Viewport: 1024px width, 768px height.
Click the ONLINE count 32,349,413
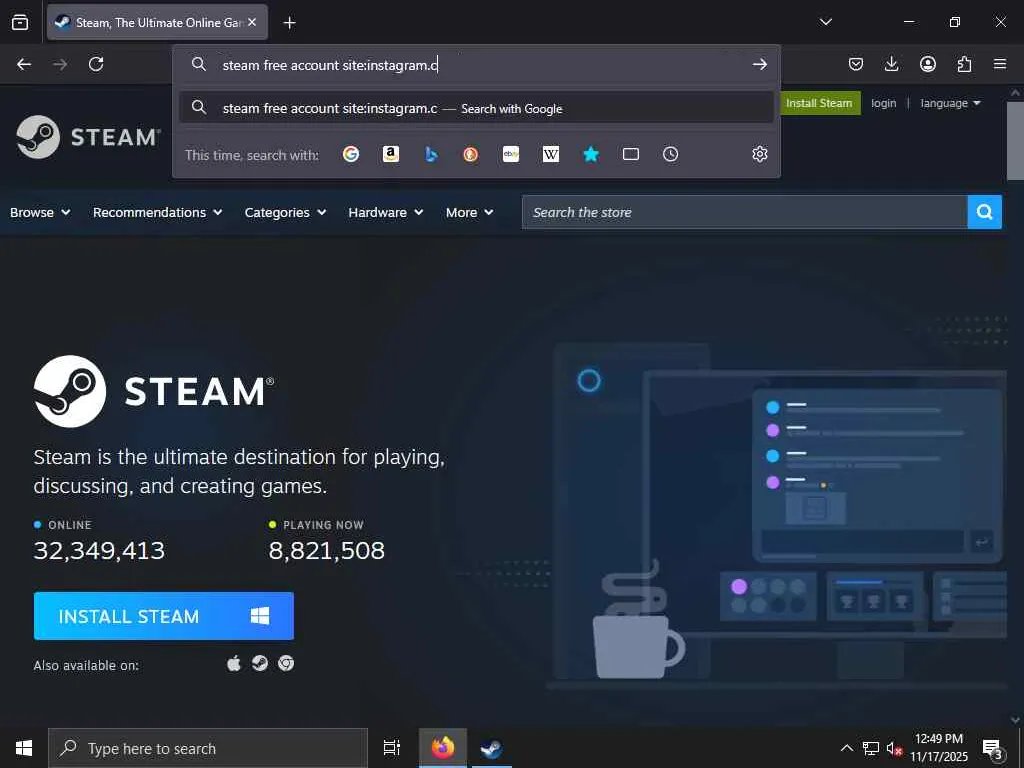tap(99, 551)
